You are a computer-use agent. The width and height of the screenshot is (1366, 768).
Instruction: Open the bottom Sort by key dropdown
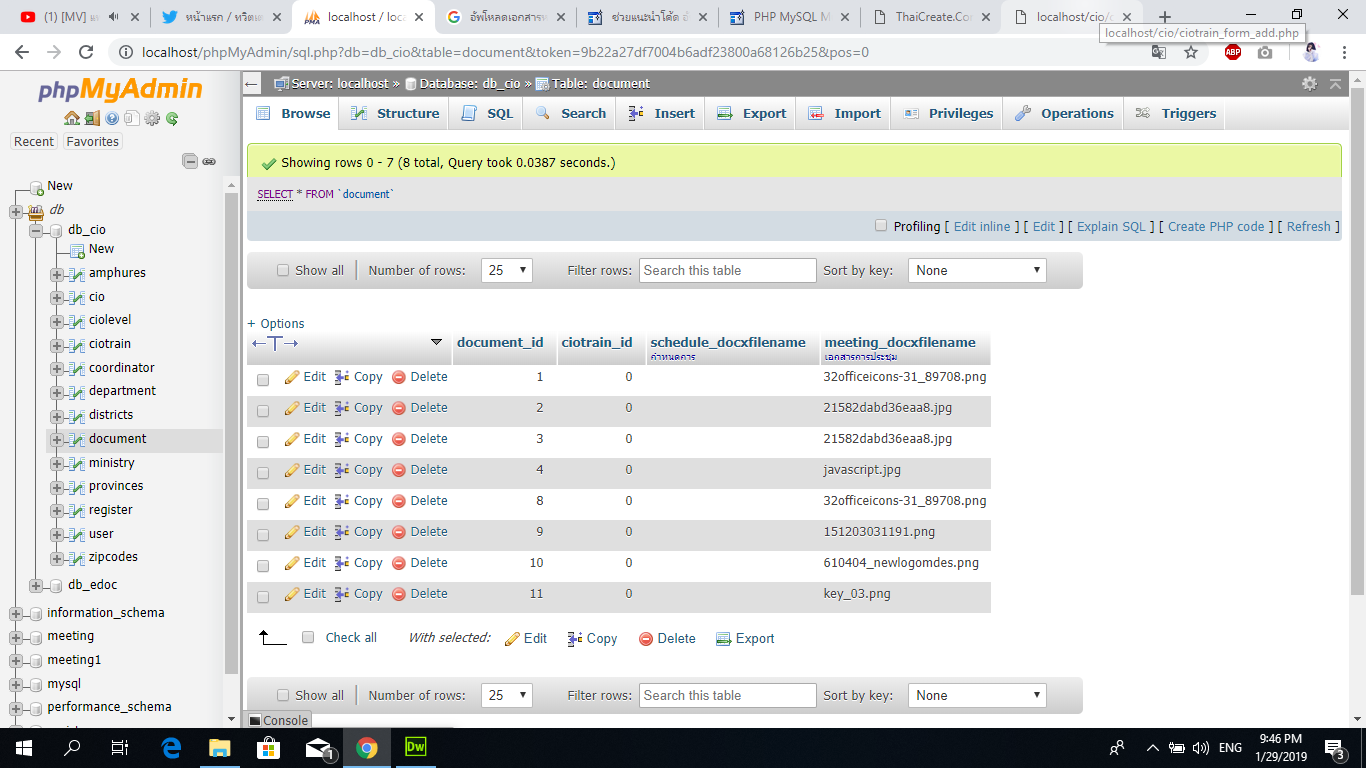click(x=977, y=695)
